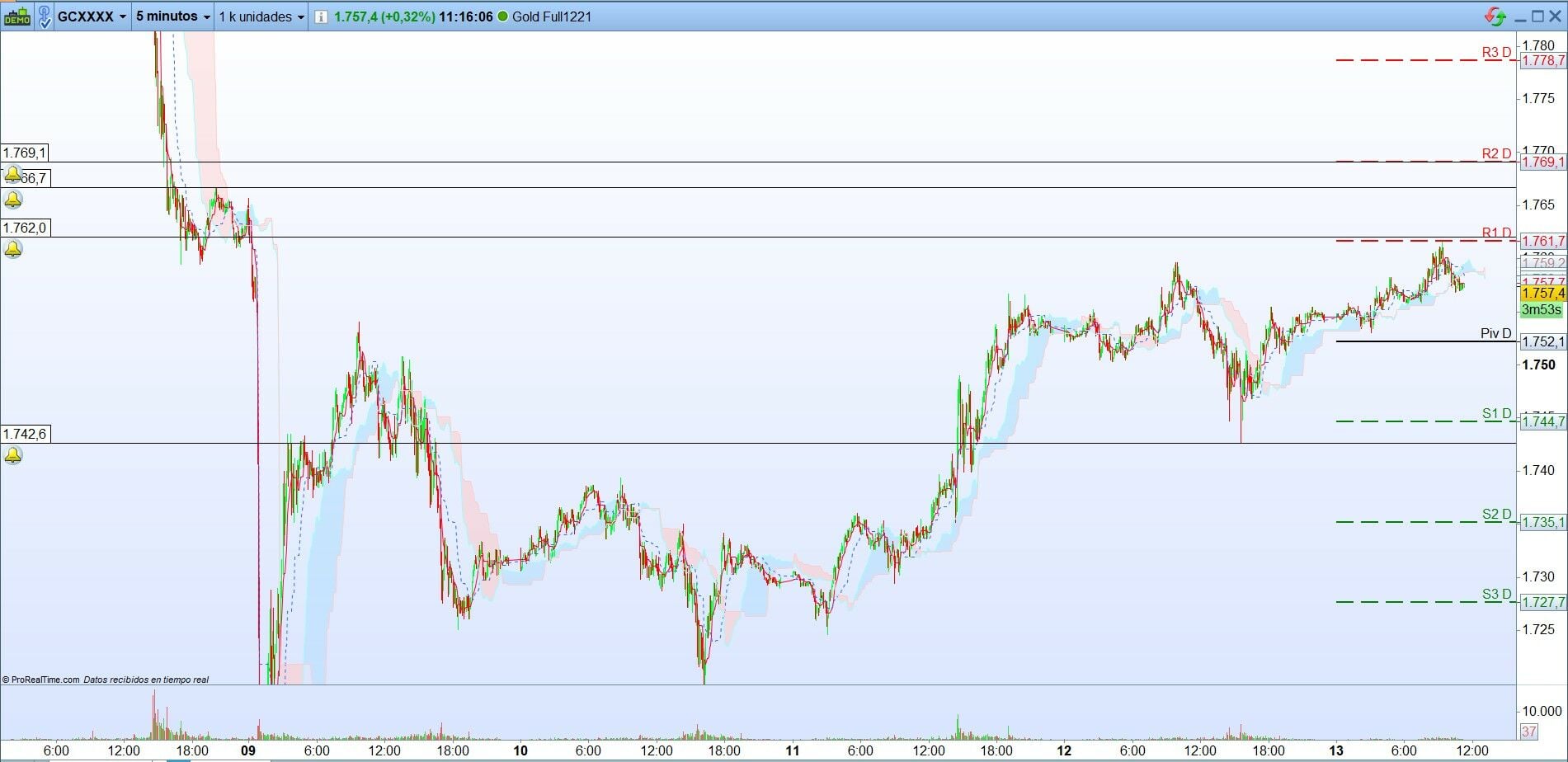Click the 1.752,1 pivot price tag

click(1542, 342)
